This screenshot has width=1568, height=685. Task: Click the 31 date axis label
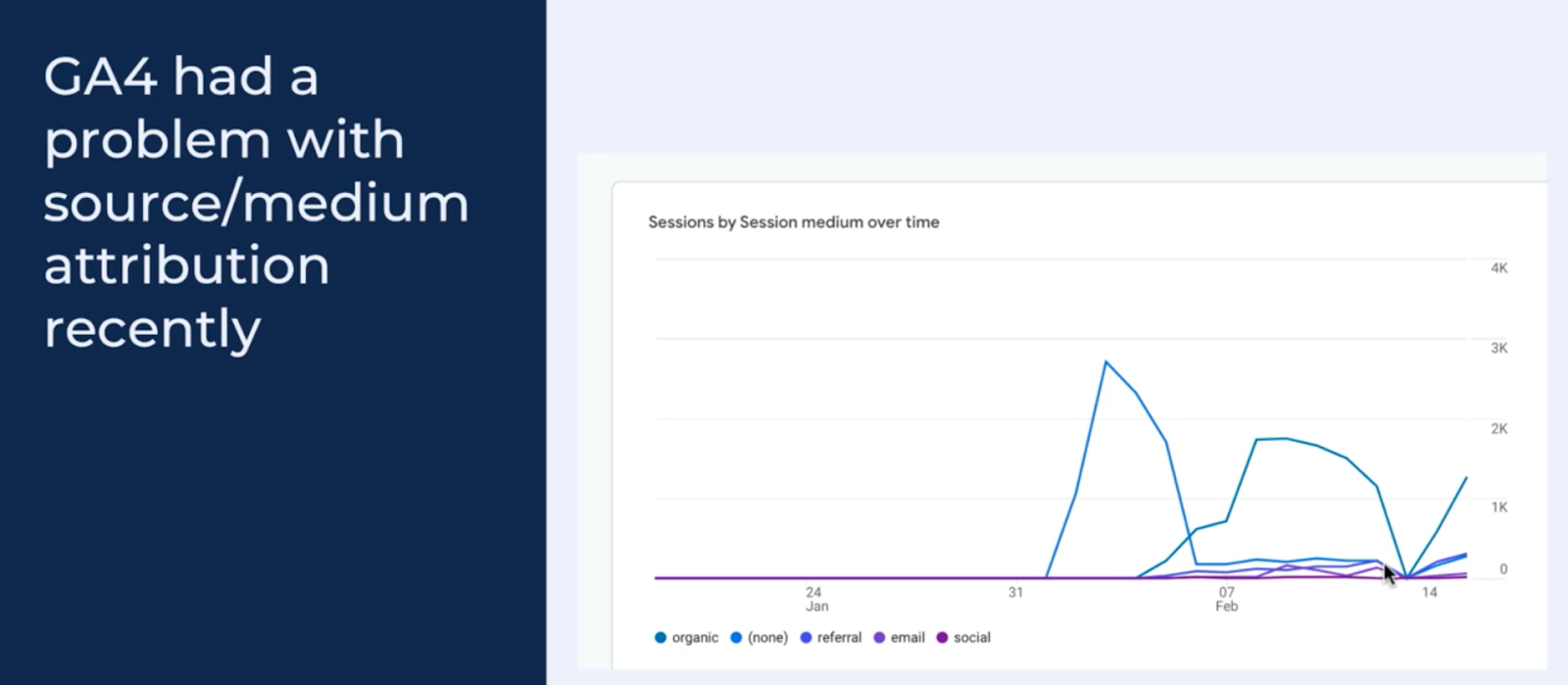coord(1015,592)
